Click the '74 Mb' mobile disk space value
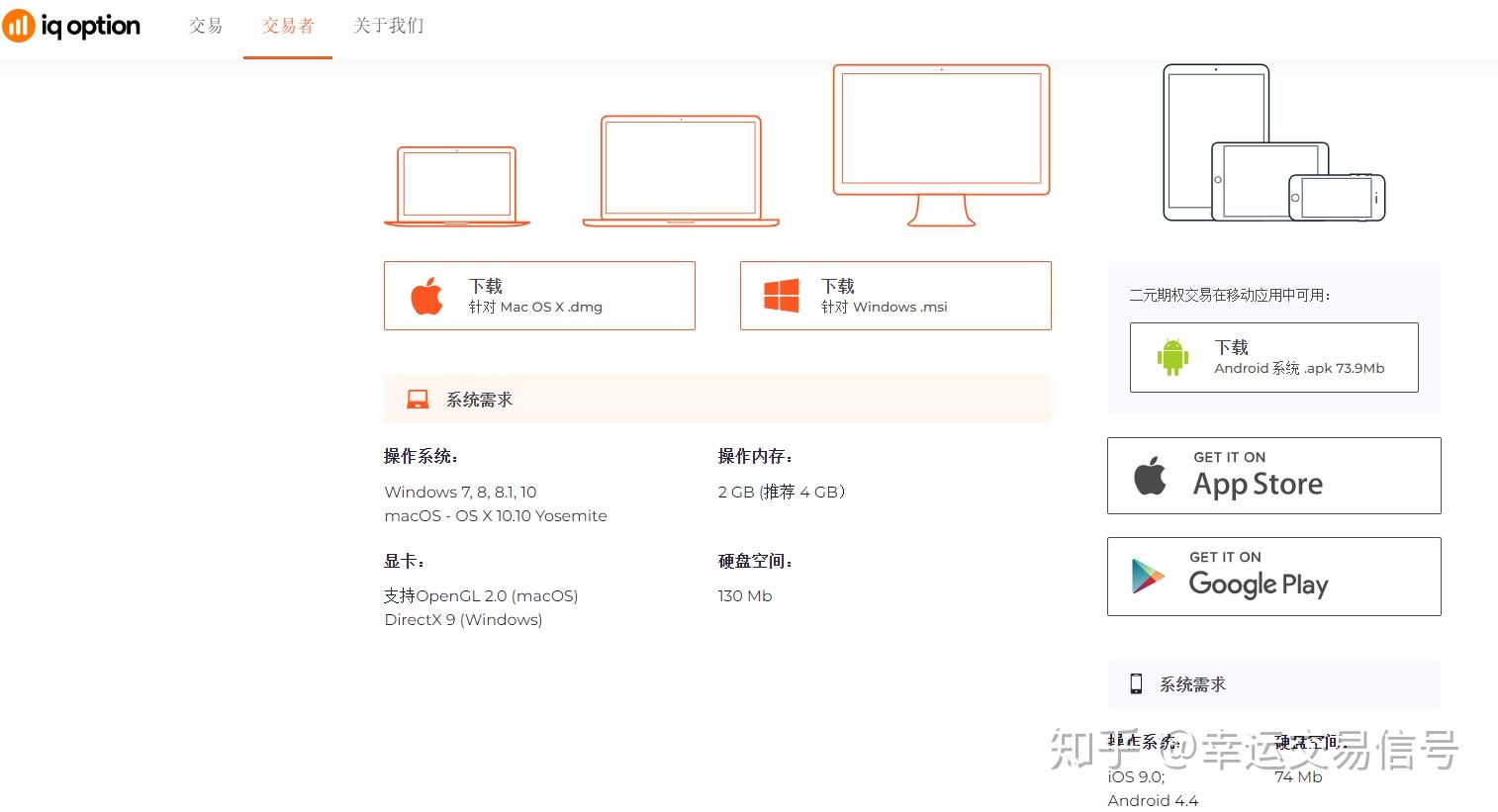The image size is (1498, 812). click(x=1298, y=776)
